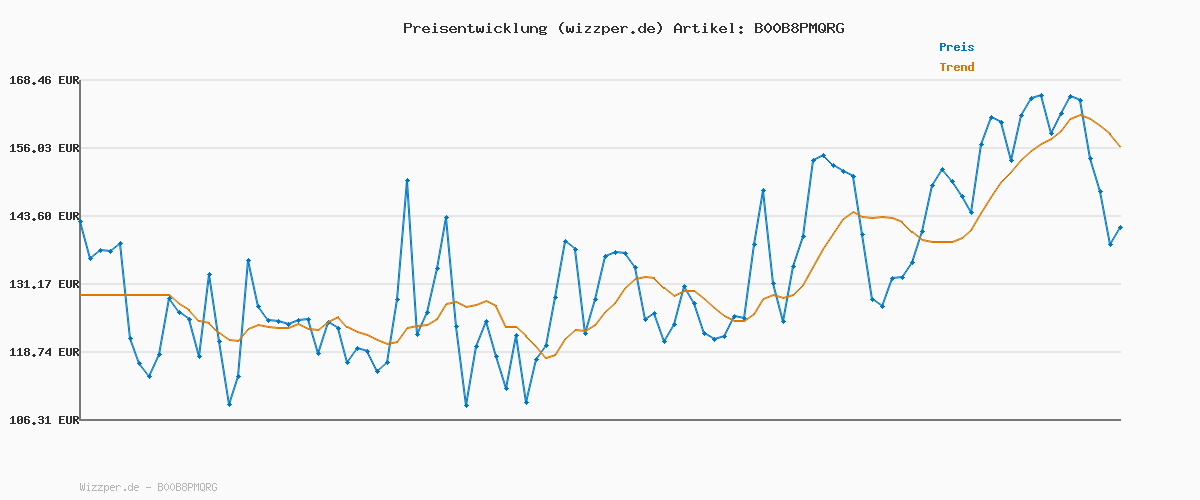Click the Wizzper.de footer watermark text

148,487
